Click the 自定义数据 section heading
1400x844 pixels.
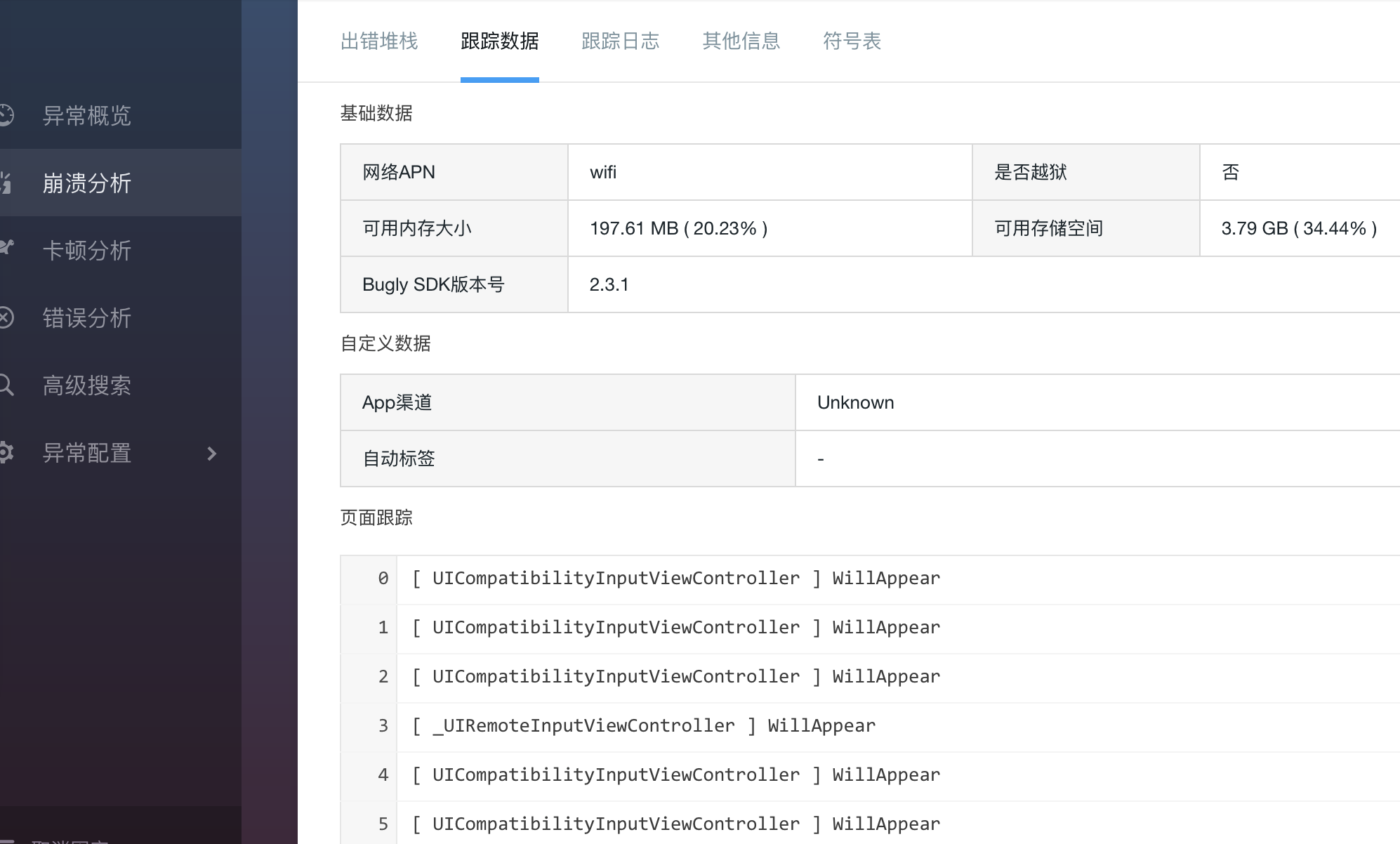point(385,343)
